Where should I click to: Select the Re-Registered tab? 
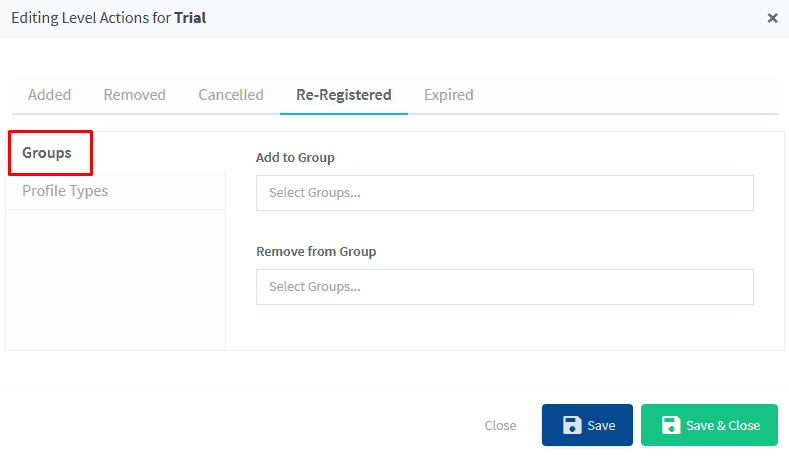(344, 95)
